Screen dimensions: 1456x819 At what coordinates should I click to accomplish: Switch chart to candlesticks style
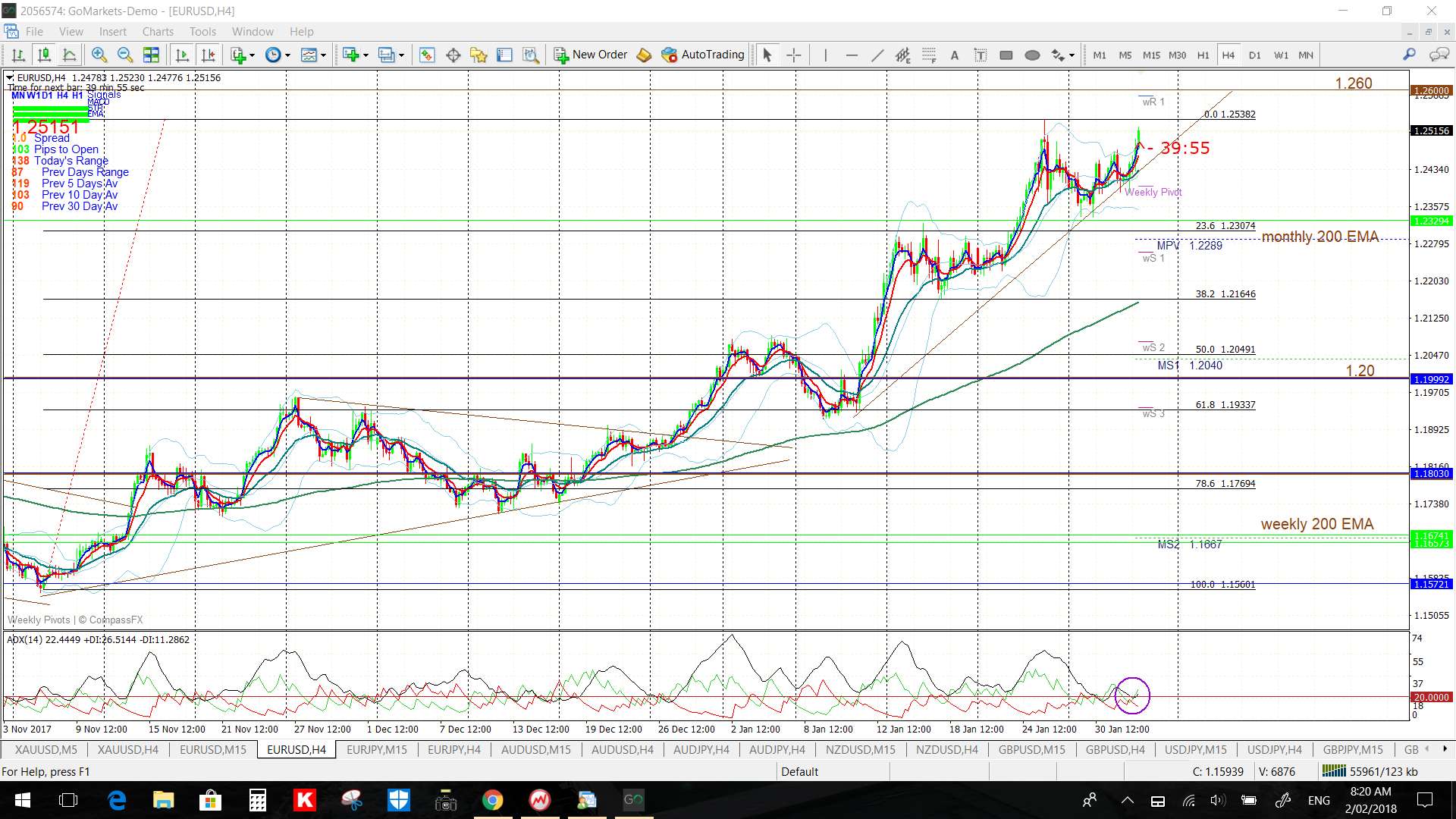point(44,55)
